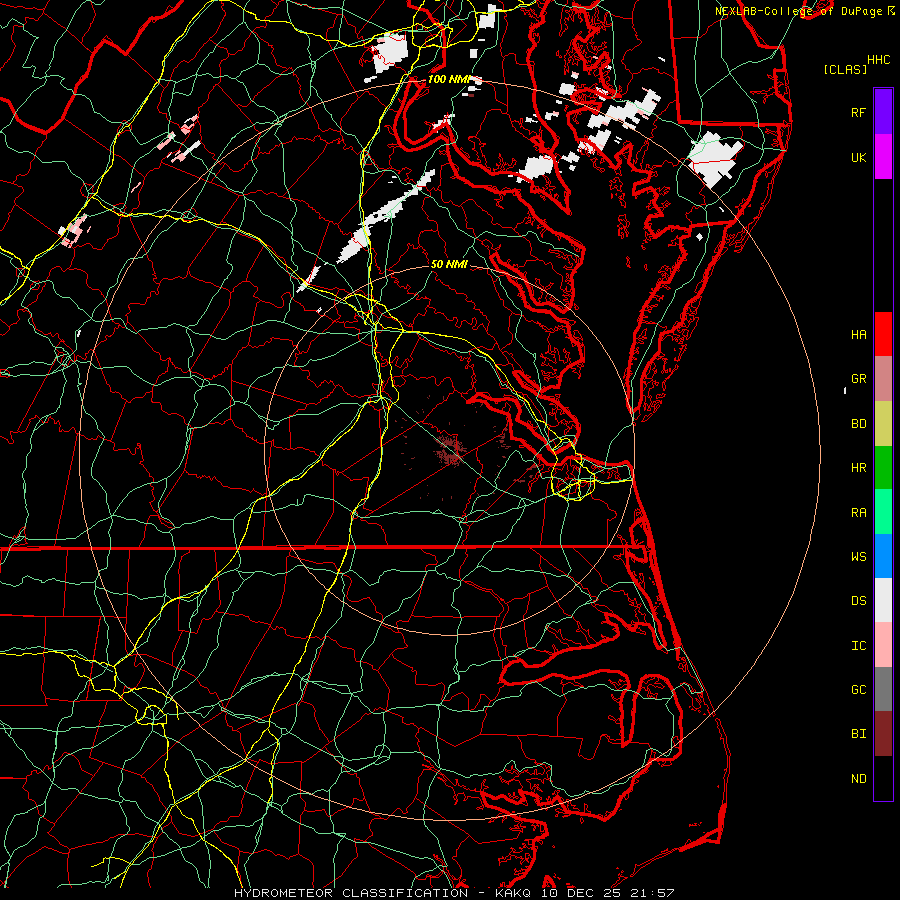Click the "[CLAS]" legend header text
900x900 pixels.
click(845, 70)
